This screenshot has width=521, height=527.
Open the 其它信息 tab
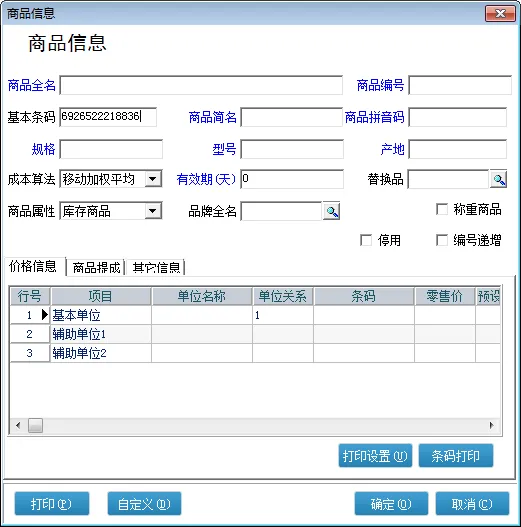[x=156, y=268]
